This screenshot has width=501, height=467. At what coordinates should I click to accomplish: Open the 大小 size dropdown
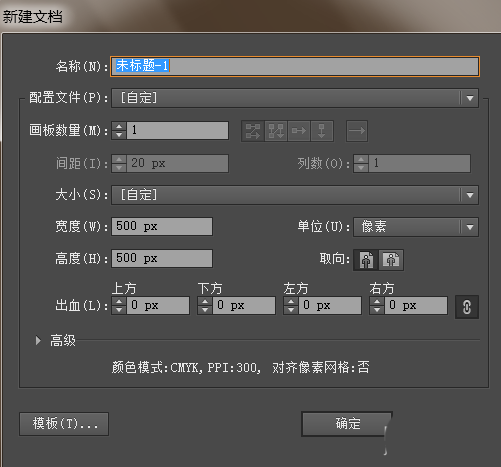pos(295,195)
